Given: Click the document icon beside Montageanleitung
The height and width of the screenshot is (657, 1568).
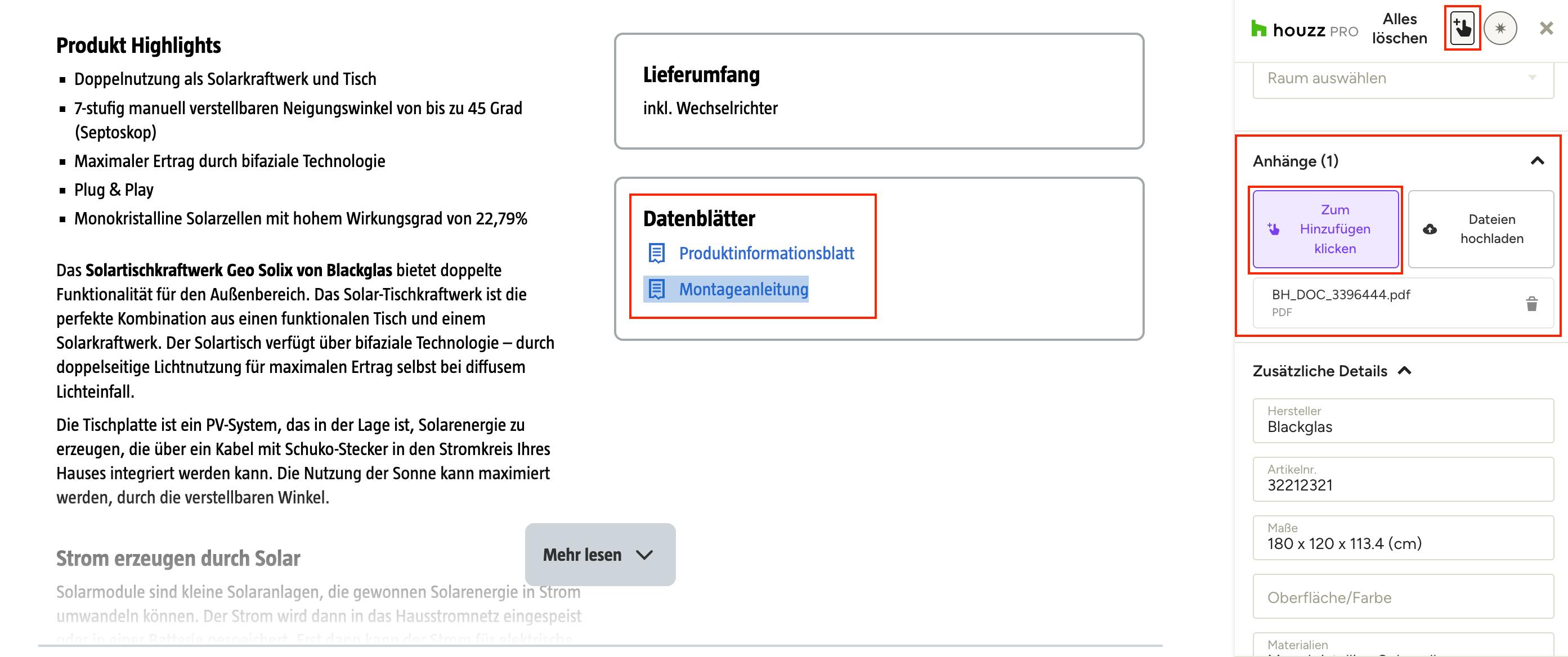Looking at the screenshot, I should (656, 289).
